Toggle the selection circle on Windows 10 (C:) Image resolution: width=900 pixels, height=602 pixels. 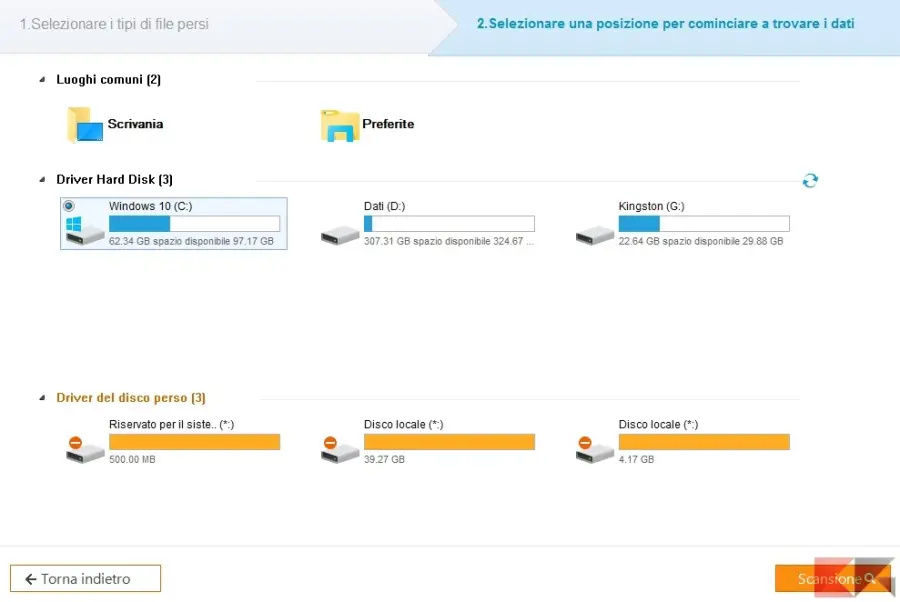67,206
